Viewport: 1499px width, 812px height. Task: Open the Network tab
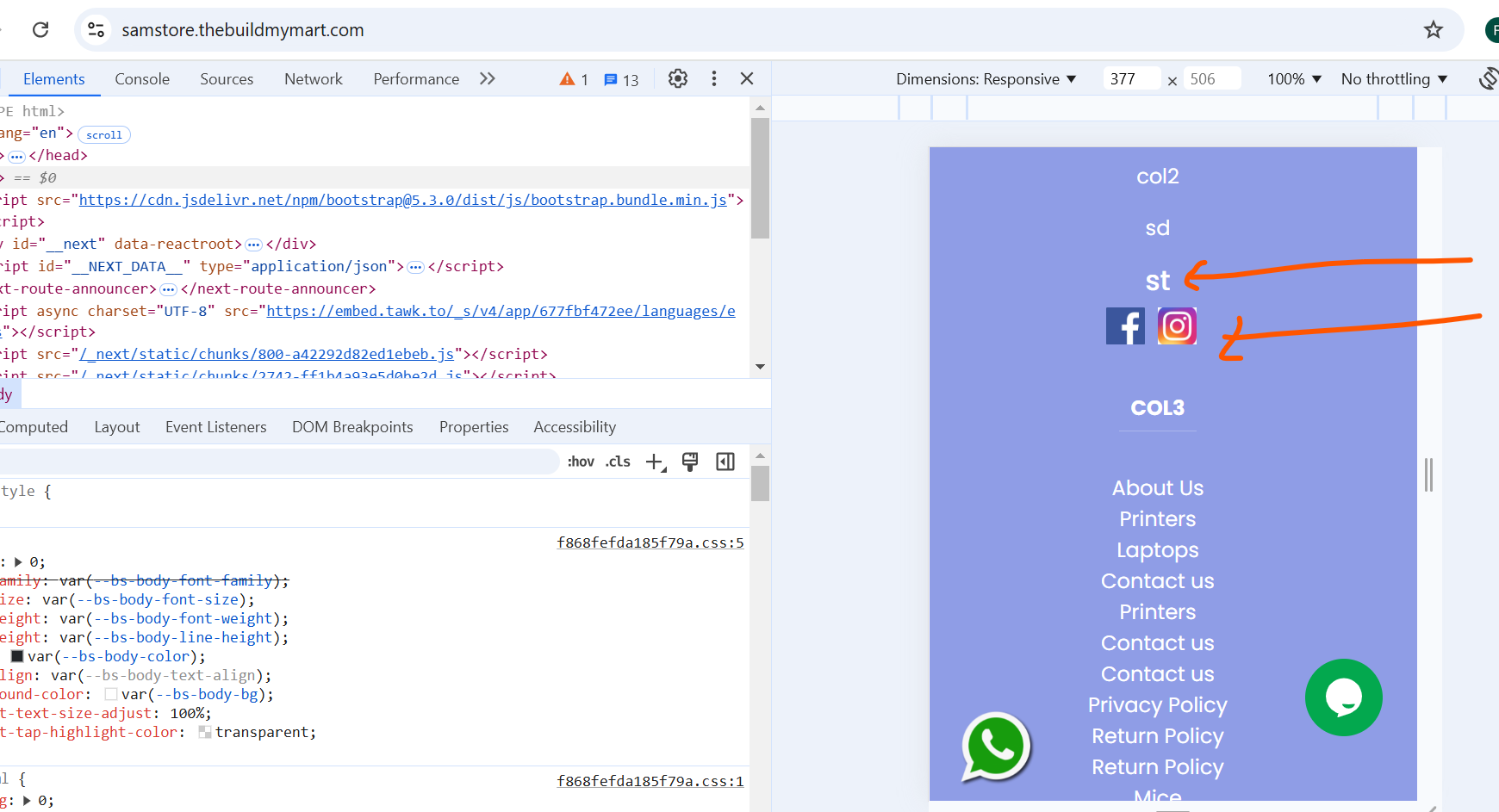tap(314, 79)
